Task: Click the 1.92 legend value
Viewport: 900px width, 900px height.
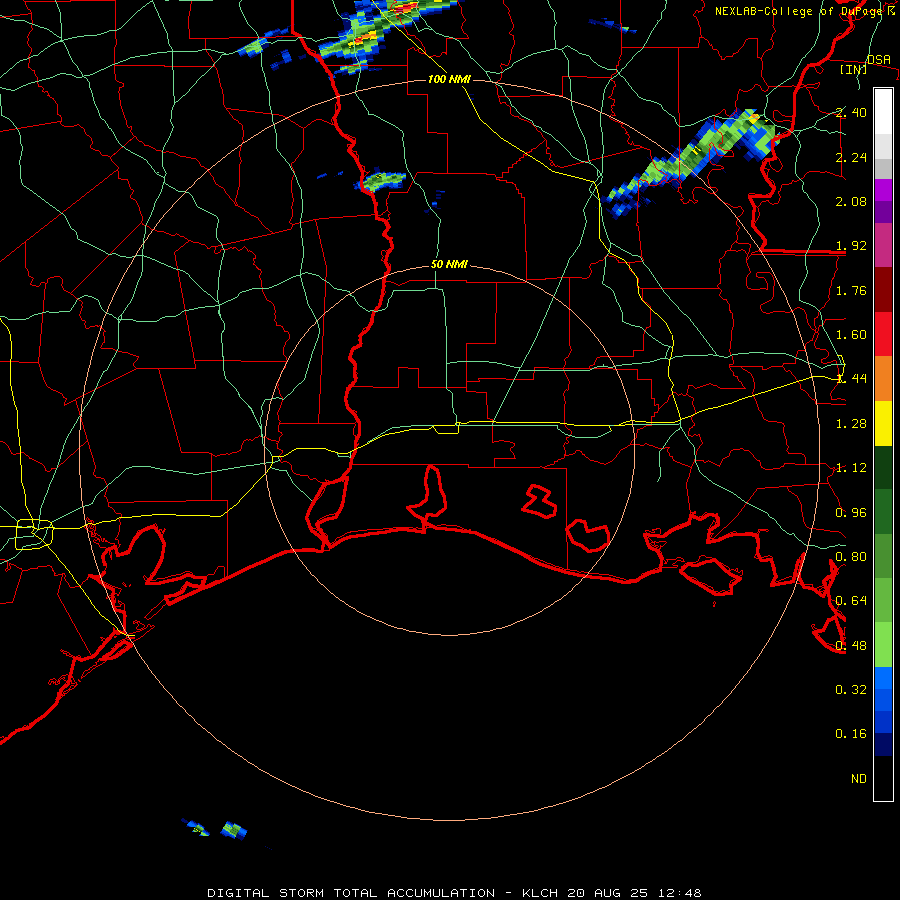Action: (851, 246)
